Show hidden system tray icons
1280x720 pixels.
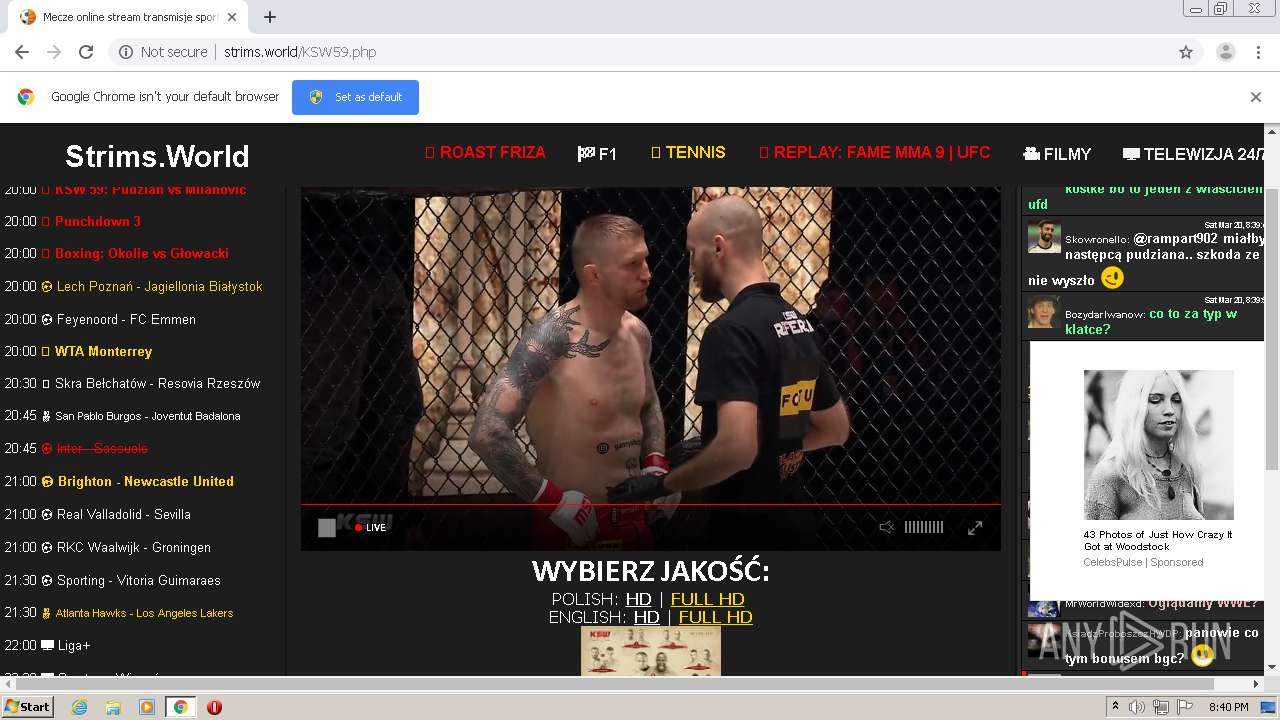click(x=1116, y=707)
